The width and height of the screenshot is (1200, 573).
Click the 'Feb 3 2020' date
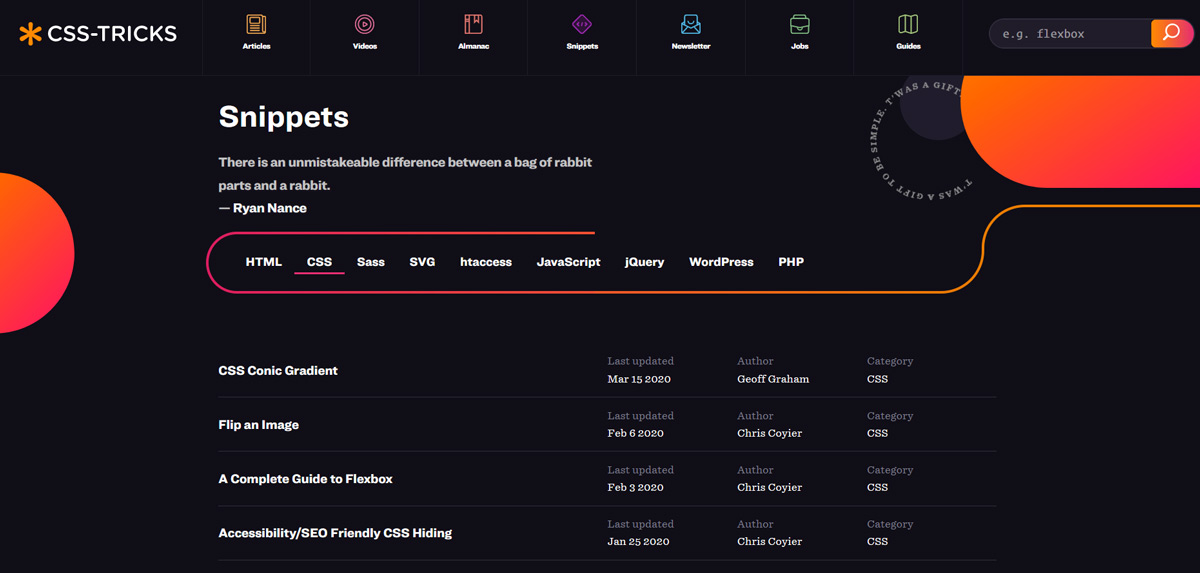(635, 488)
